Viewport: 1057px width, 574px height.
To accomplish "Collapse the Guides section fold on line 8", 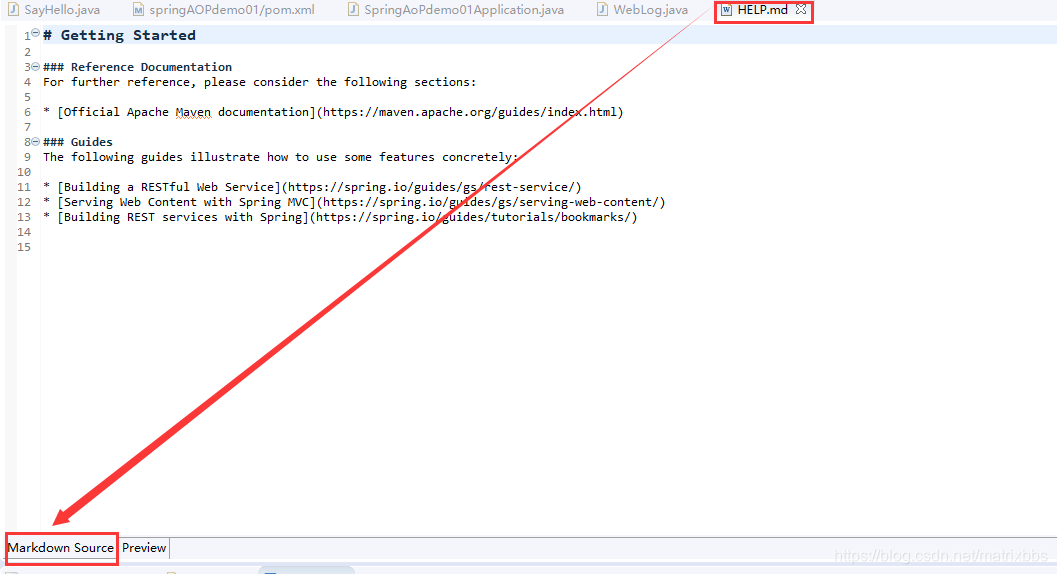I will [x=36, y=142].
